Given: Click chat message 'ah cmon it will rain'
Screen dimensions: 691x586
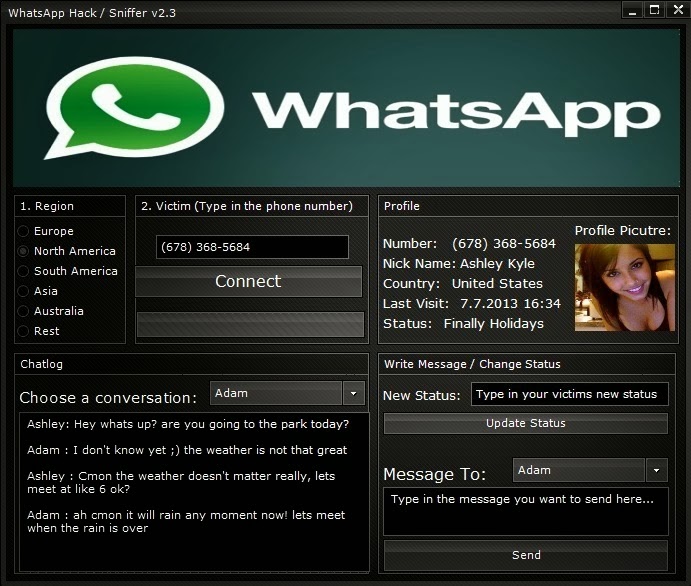Looking at the screenshot, I should point(186,522).
